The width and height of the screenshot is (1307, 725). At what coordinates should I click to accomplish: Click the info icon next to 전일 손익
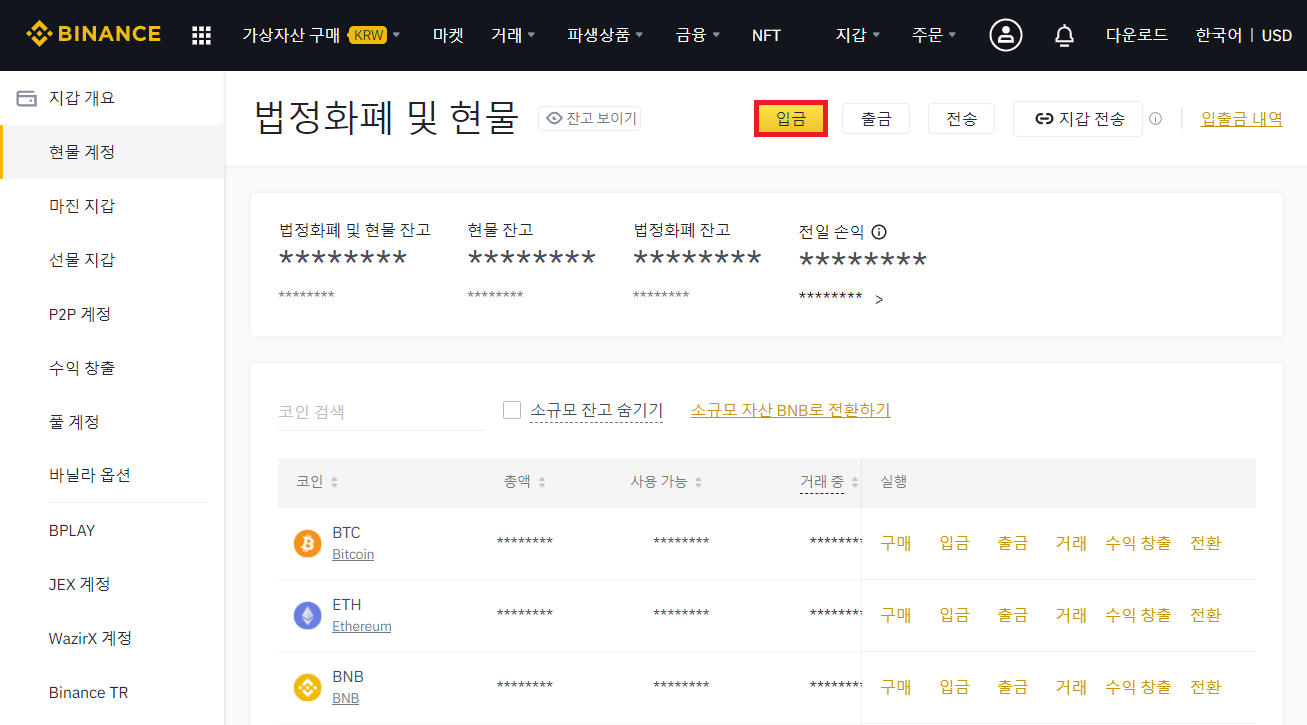879,232
